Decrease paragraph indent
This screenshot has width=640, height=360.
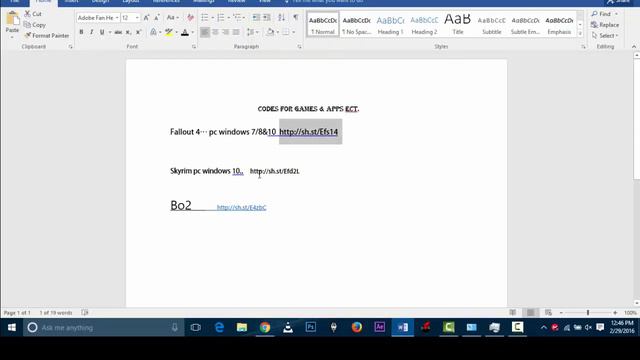[256, 18]
